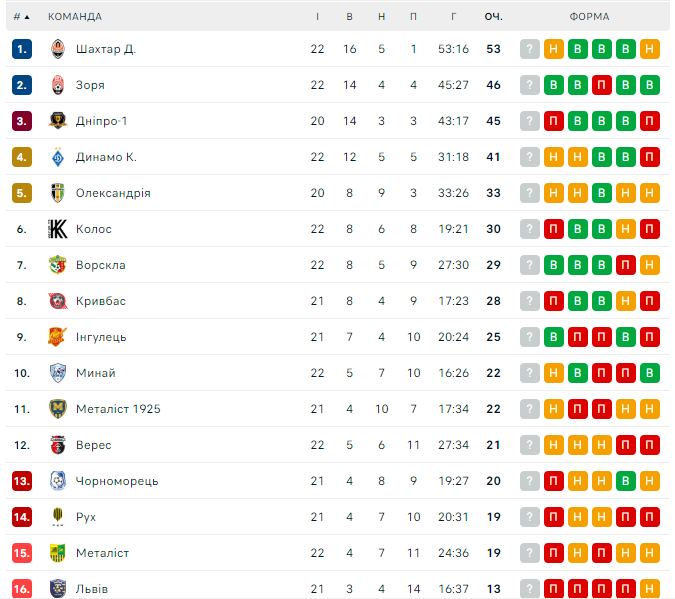The image size is (675, 599).
Task: Click the Dynamo K. club emblem
Action: pos(57,157)
